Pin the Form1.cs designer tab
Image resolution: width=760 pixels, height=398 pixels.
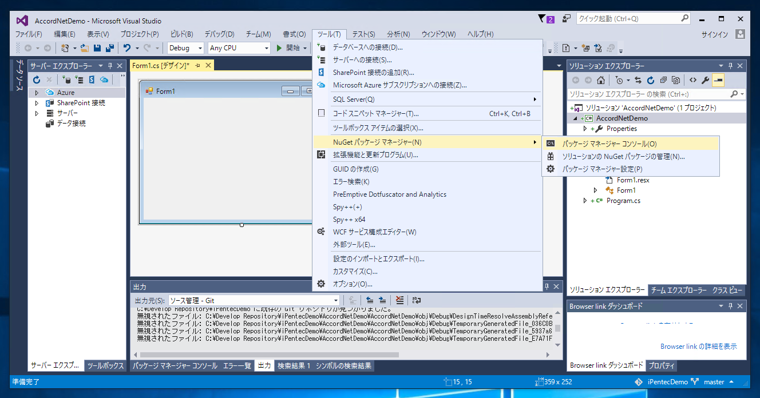click(x=198, y=65)
